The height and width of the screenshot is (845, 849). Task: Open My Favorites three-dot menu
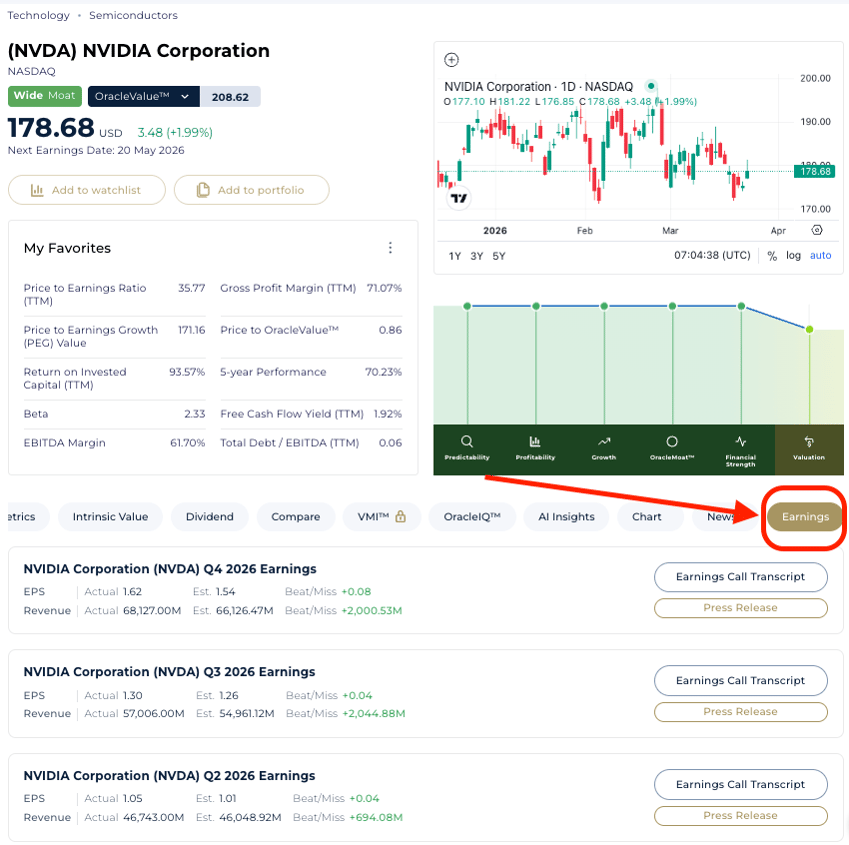[x=390, y=248]
